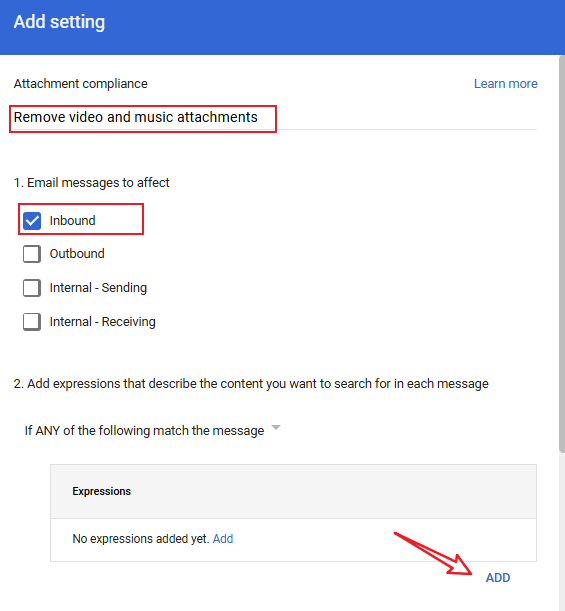Screen dimensions: 565x611
Task: Focus the "Remove video and music attachments" name field
Action: tap(275, 117)
